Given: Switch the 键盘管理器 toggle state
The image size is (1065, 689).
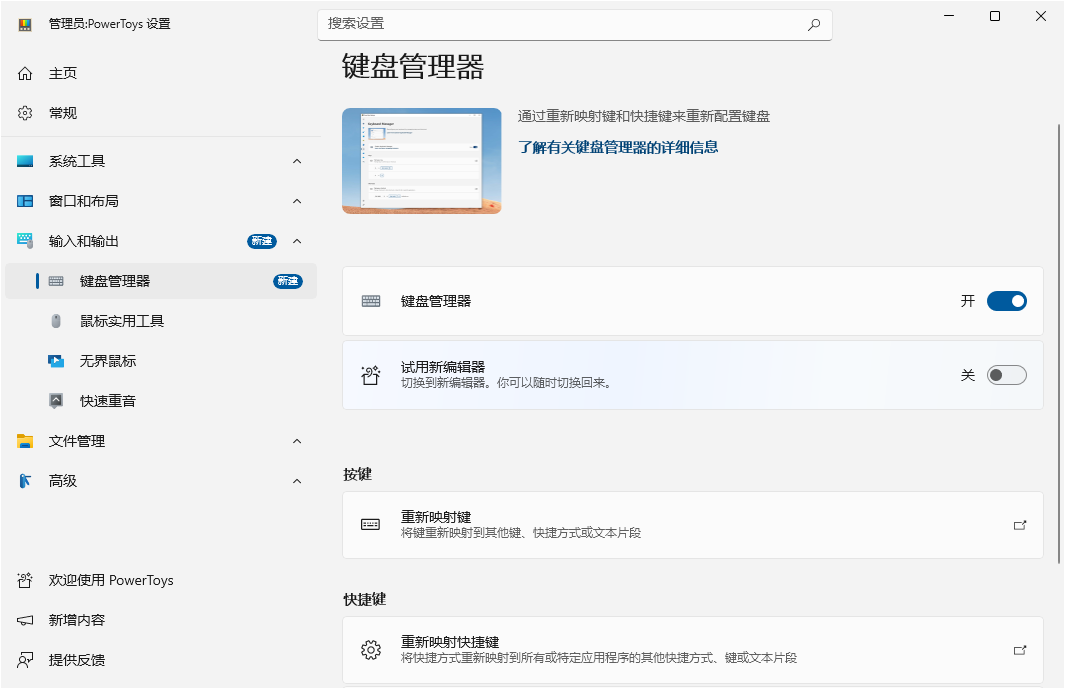Looking at the screenshot, I should point(1007,300).
